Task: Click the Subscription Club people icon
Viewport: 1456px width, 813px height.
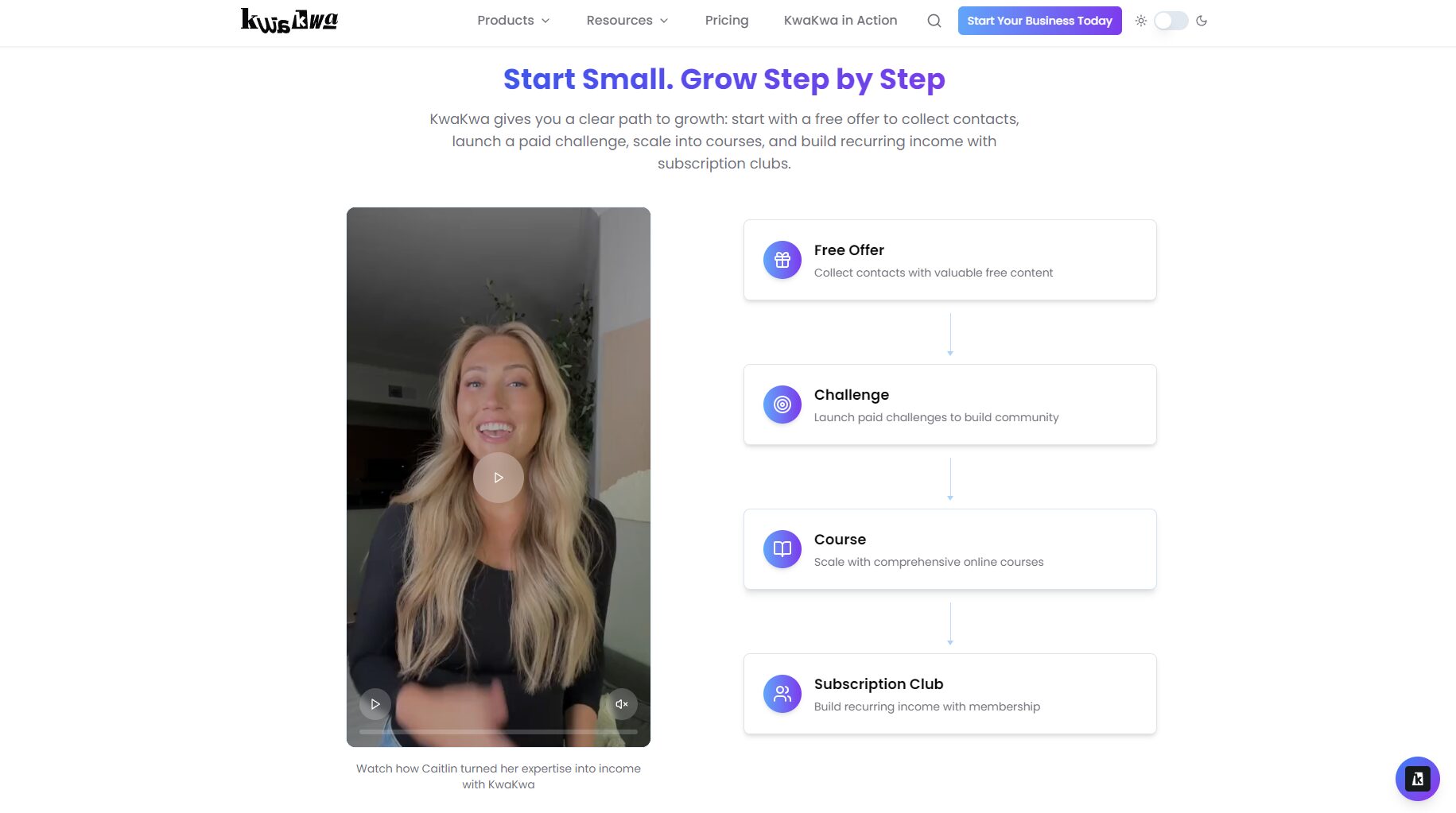Action: (782, 694)
